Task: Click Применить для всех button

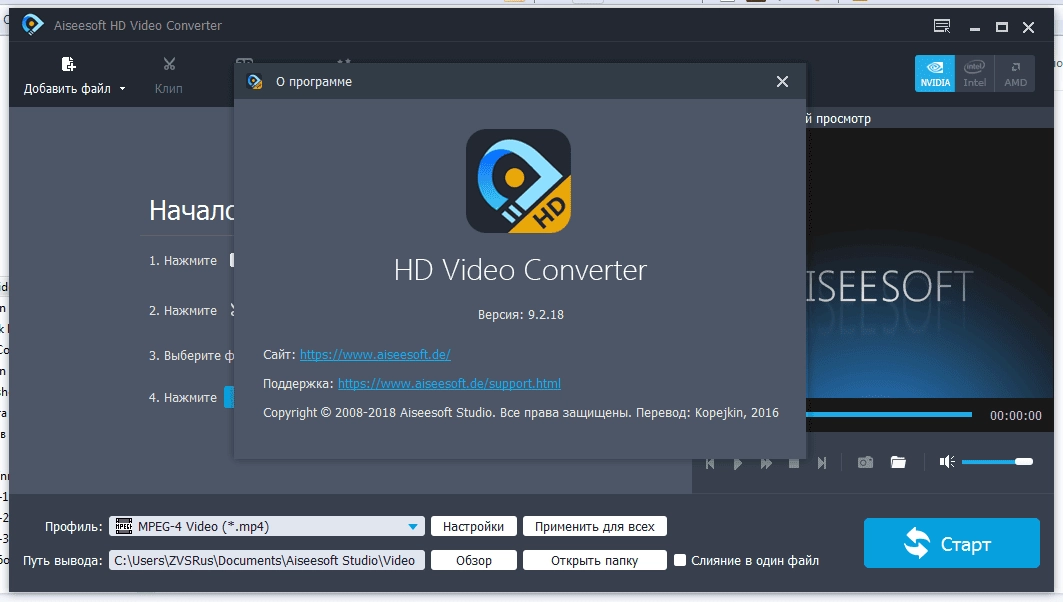Action: (595, 526)
